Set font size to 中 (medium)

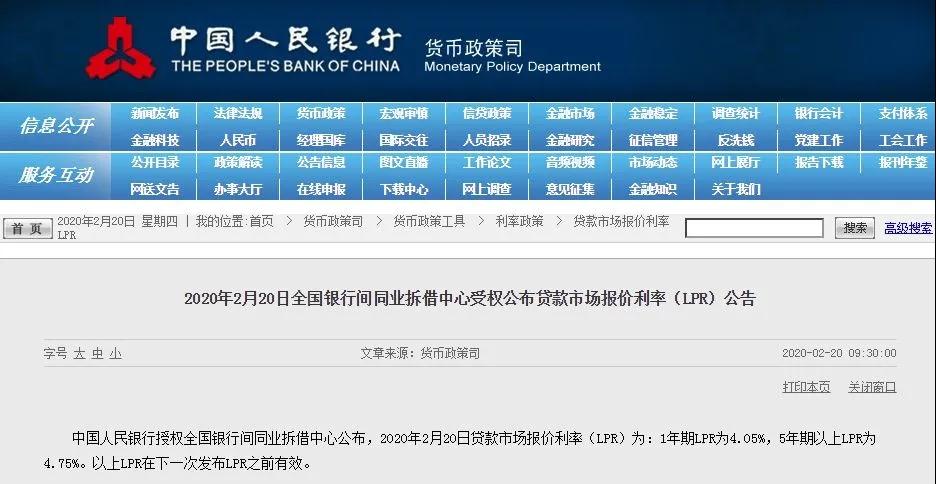pyautogui.click(x=97, y=354)
